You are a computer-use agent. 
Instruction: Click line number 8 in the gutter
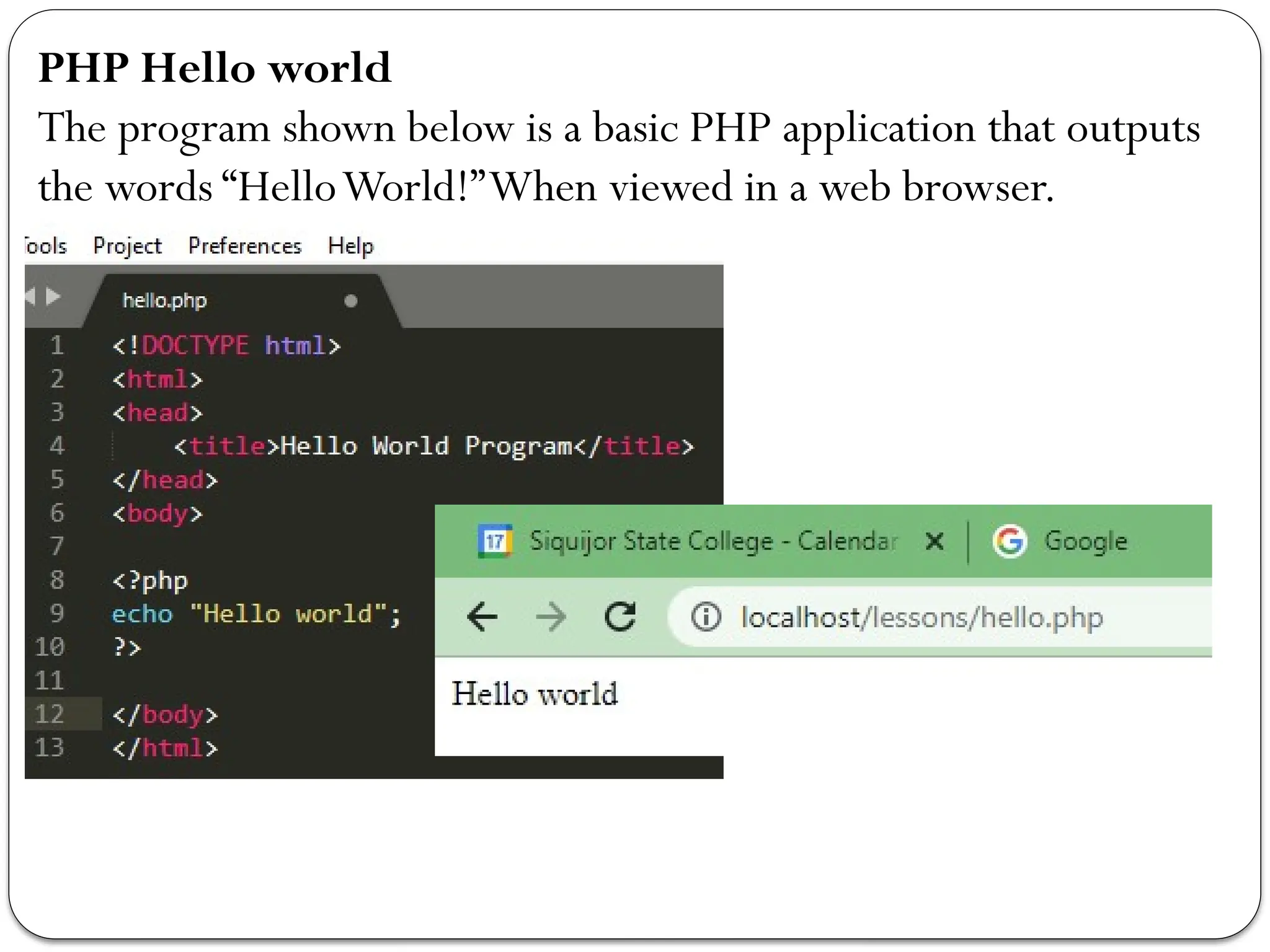pyautogui.click(x=57, y=580)
